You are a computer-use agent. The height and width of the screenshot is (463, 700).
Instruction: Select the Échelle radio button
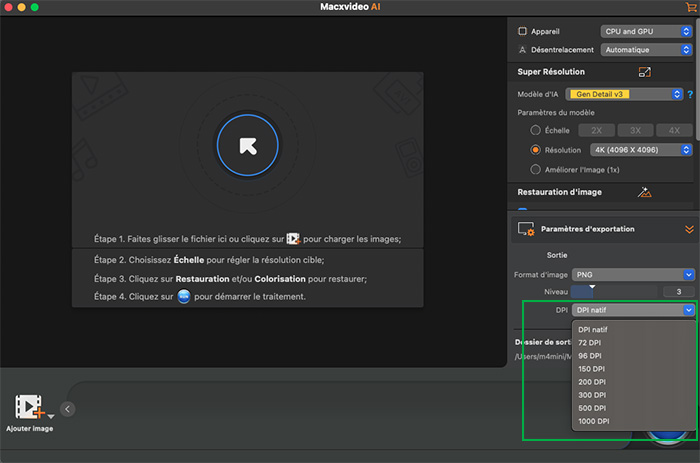(535, 130)
